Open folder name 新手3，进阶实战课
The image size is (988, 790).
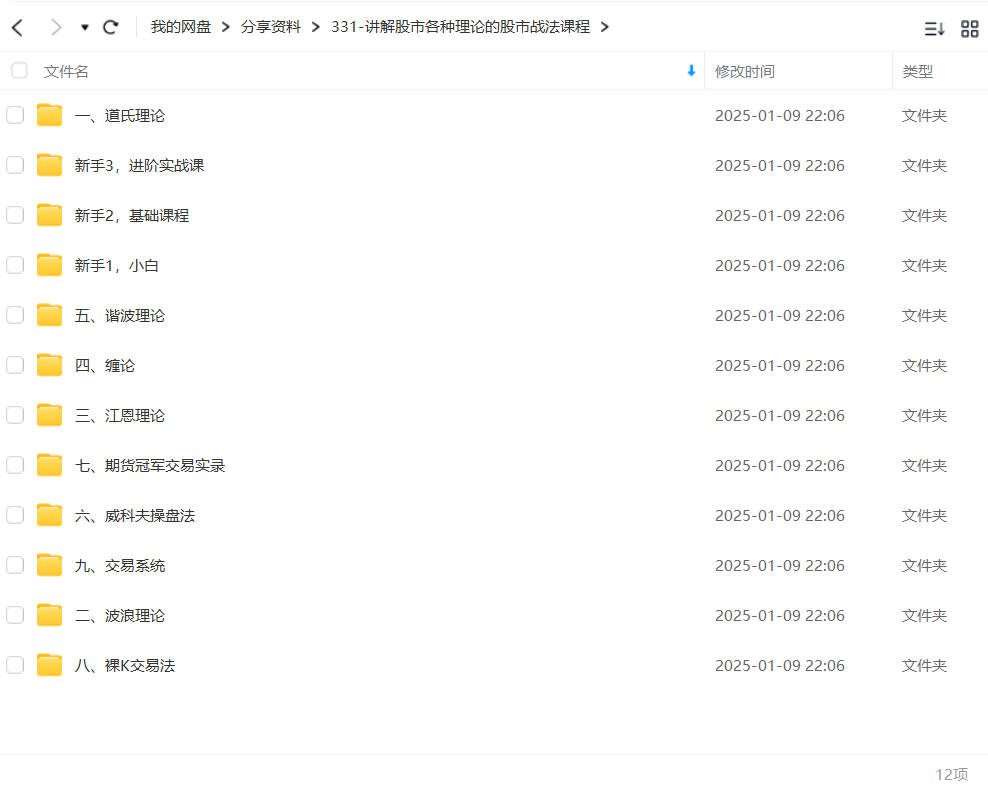click(139, 166)
